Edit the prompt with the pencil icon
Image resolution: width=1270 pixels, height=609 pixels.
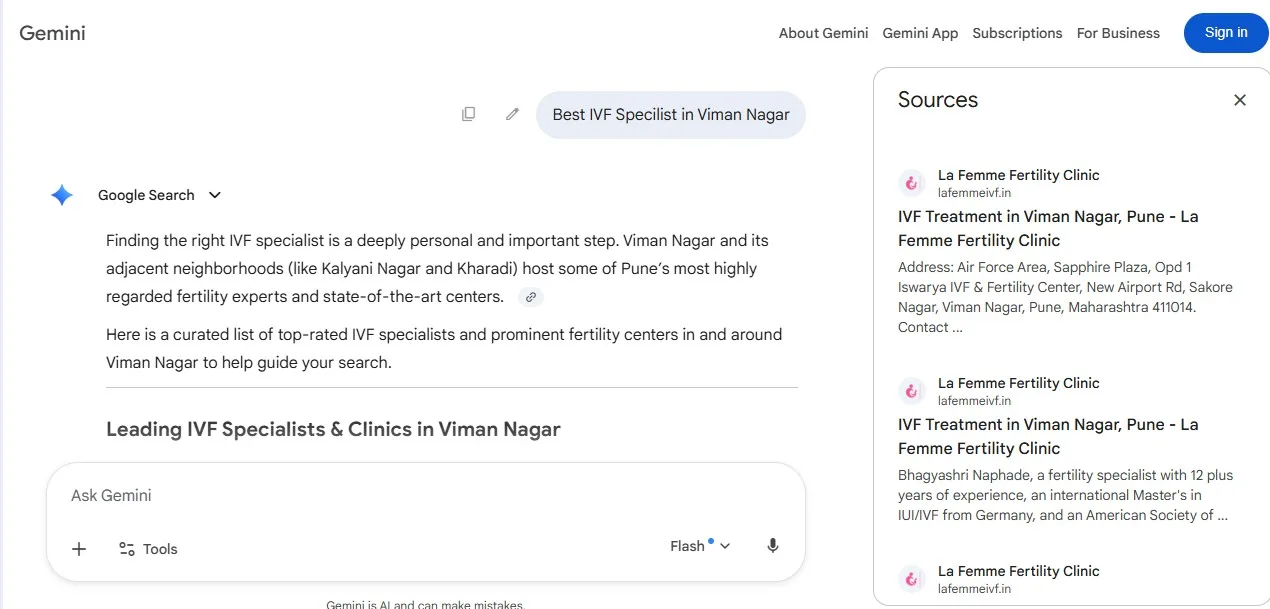point(512,114)
